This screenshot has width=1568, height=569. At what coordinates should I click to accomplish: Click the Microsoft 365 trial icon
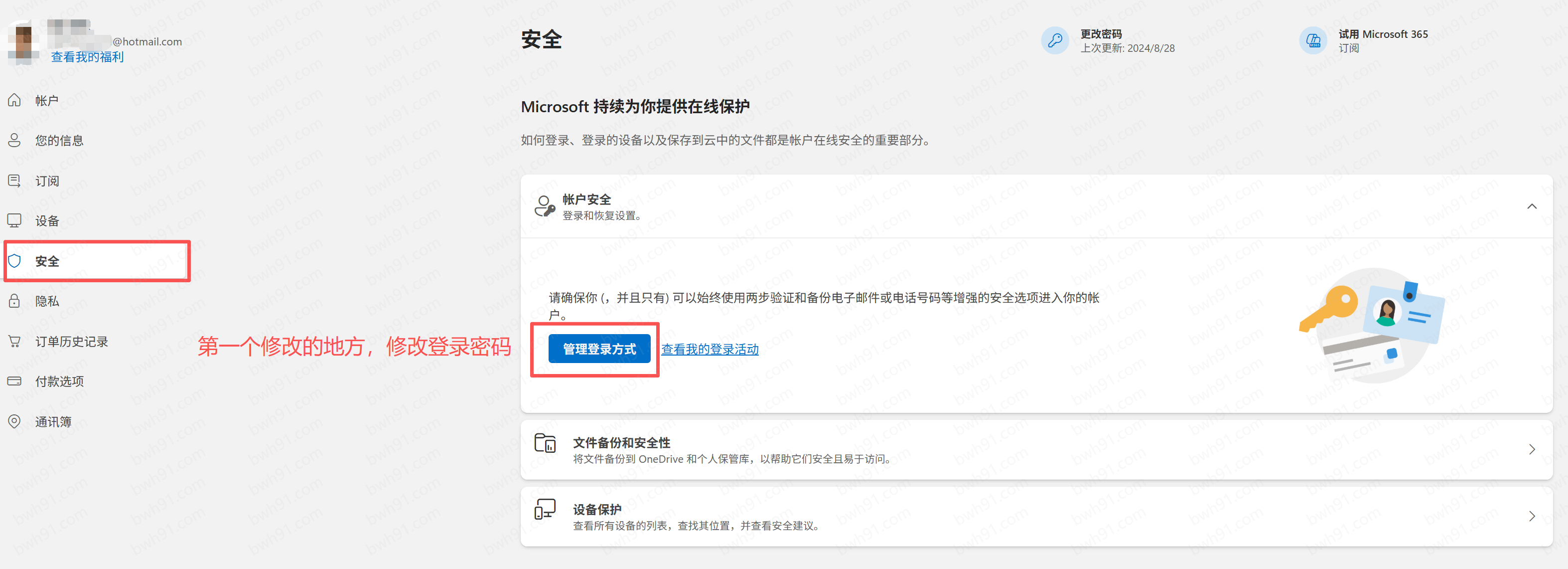[1313, 40]
